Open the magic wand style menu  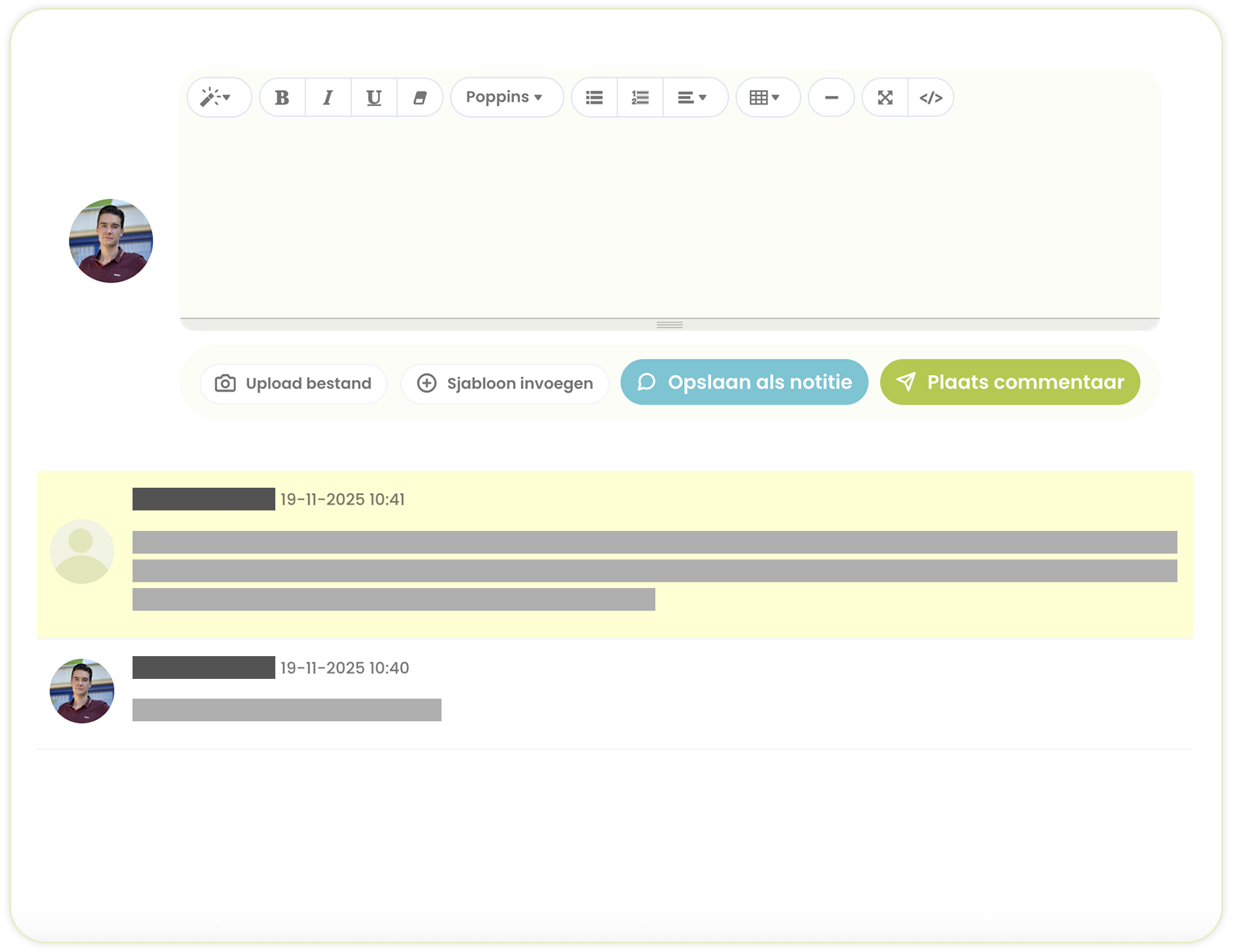pos(217,97)
